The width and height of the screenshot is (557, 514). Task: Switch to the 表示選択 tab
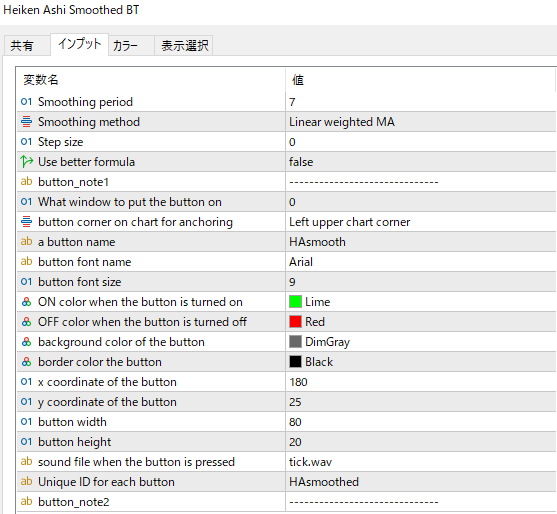tap(184, 45)
